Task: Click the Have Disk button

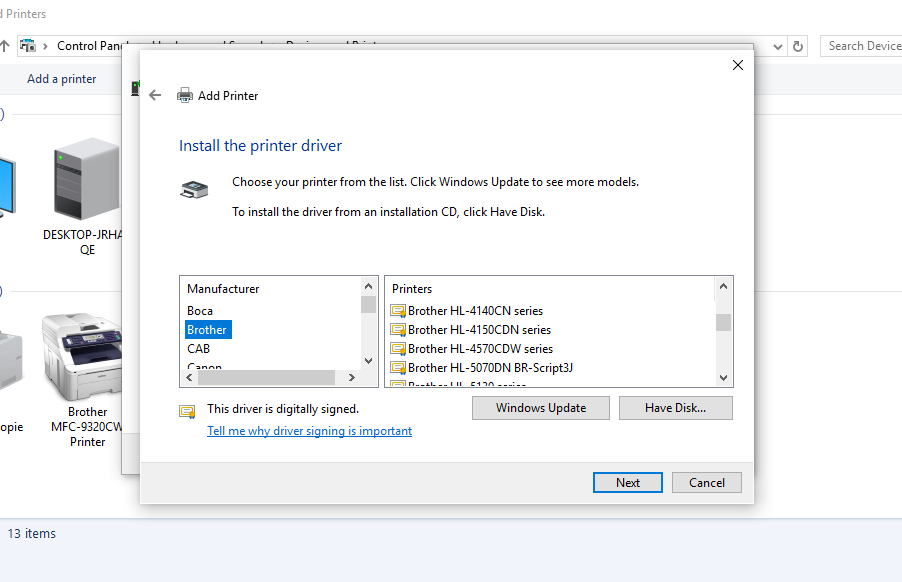Action: (675, 408)
